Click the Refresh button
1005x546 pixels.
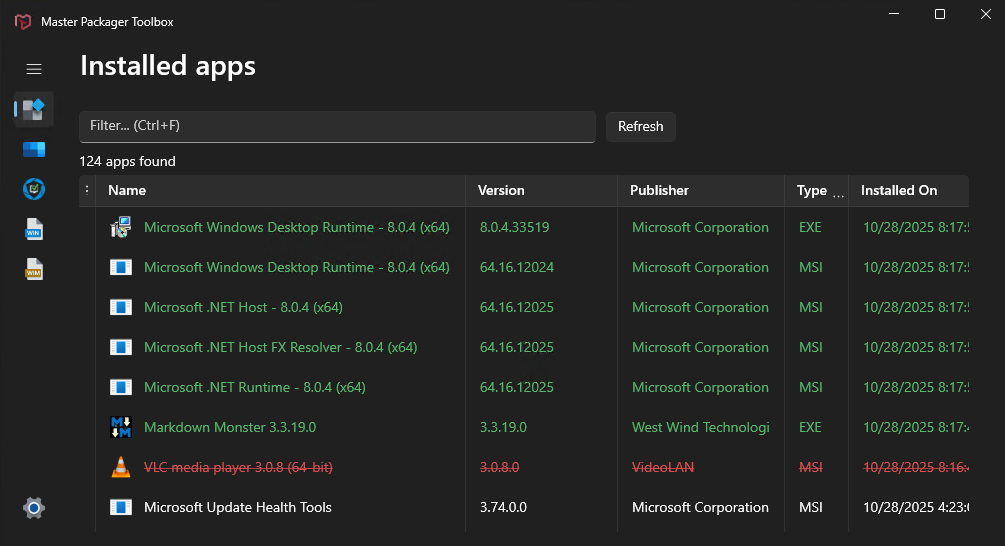[640, 126]
